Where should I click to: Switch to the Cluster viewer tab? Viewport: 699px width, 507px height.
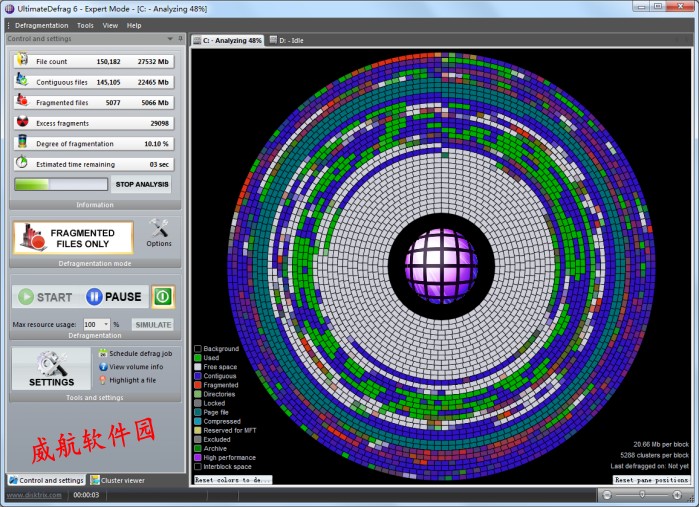(118, 480)
